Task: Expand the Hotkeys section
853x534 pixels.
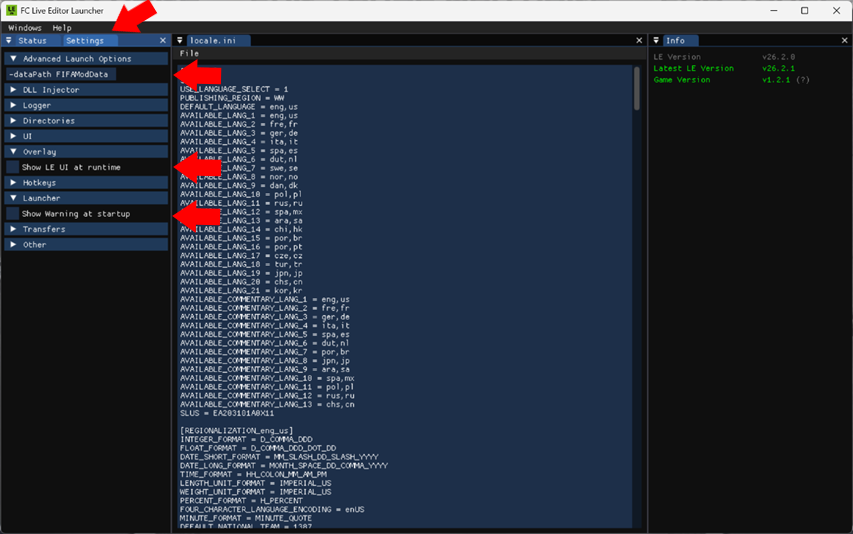Action: (13, 183)
